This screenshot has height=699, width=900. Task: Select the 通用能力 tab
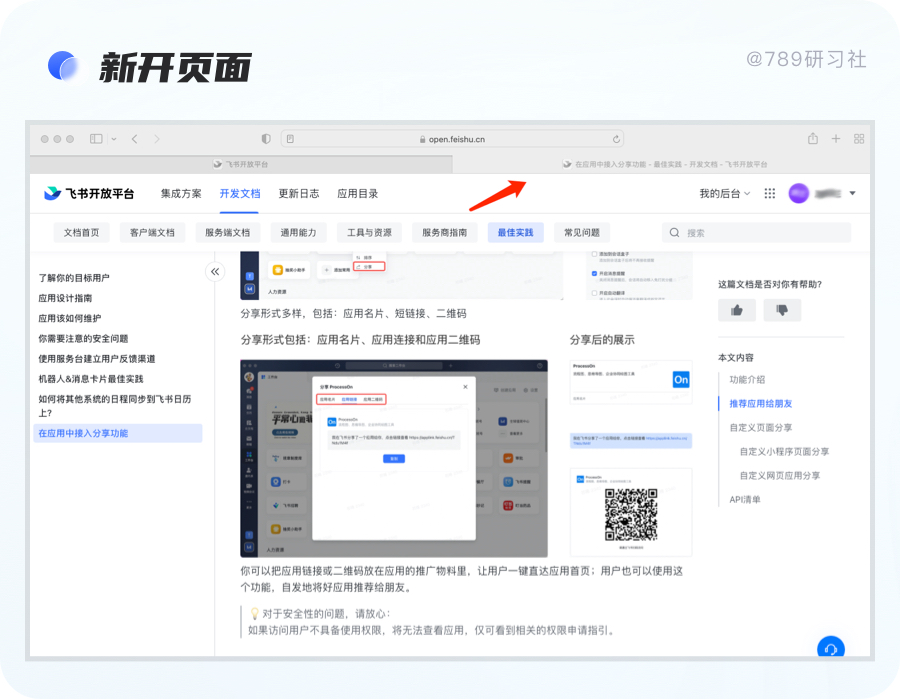pyautogui.click(x=298, y=232)
